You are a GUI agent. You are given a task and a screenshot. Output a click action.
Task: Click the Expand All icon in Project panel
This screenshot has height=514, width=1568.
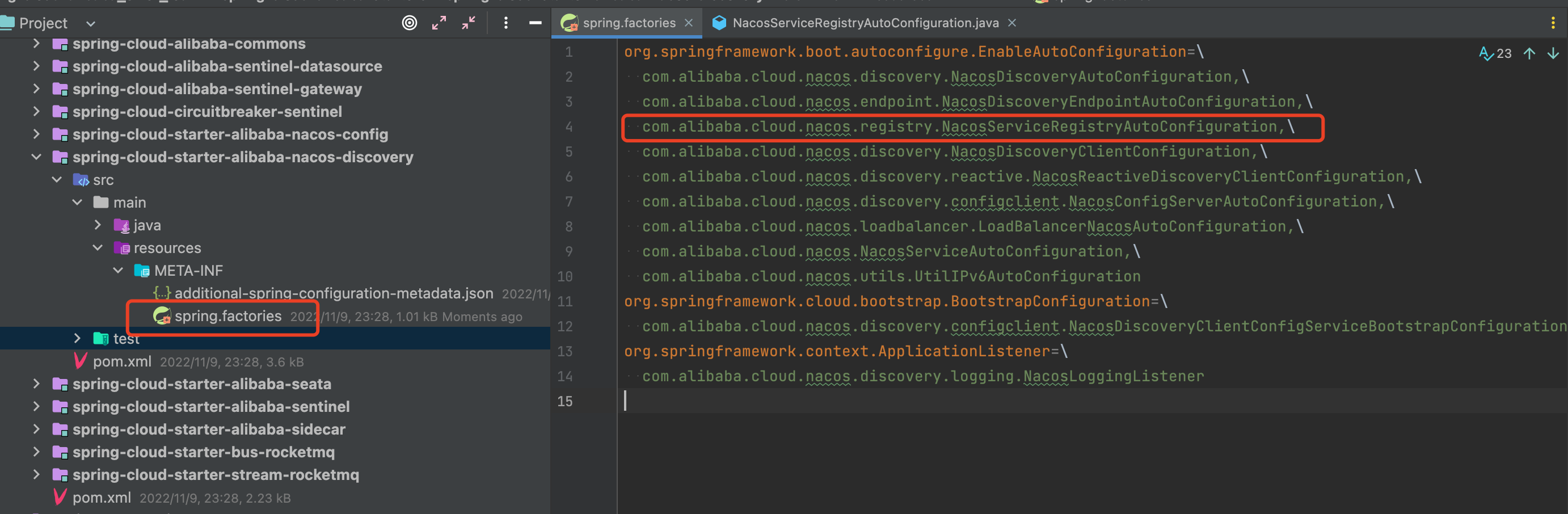point(439,23)
